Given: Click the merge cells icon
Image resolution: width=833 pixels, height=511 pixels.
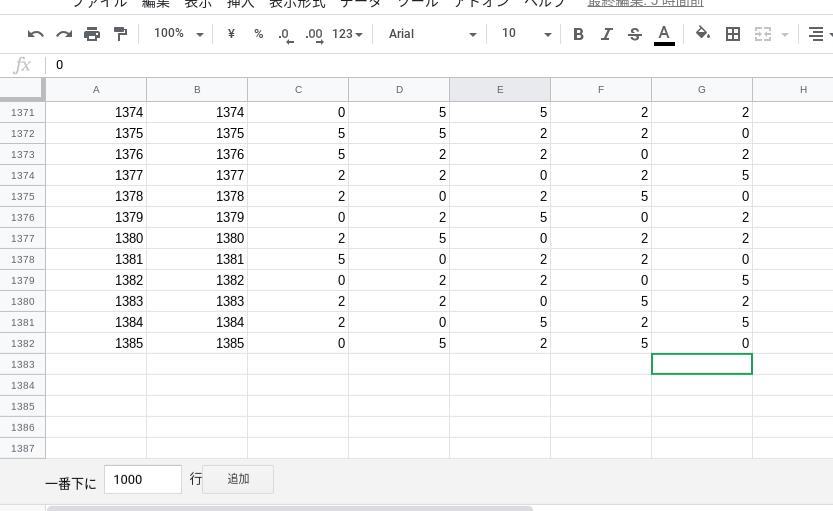Looking at the screenshot, I should point(763,35).
